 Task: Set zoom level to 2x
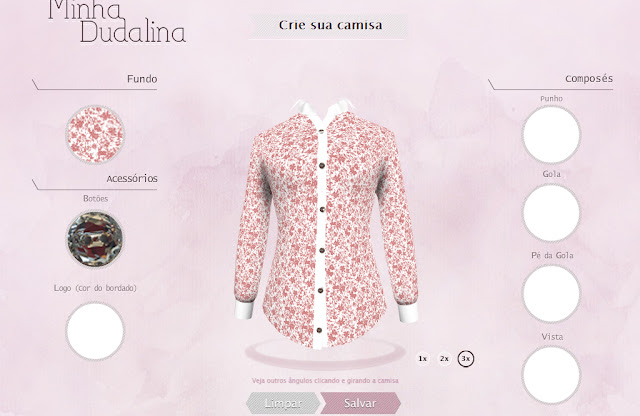[444, 359]
